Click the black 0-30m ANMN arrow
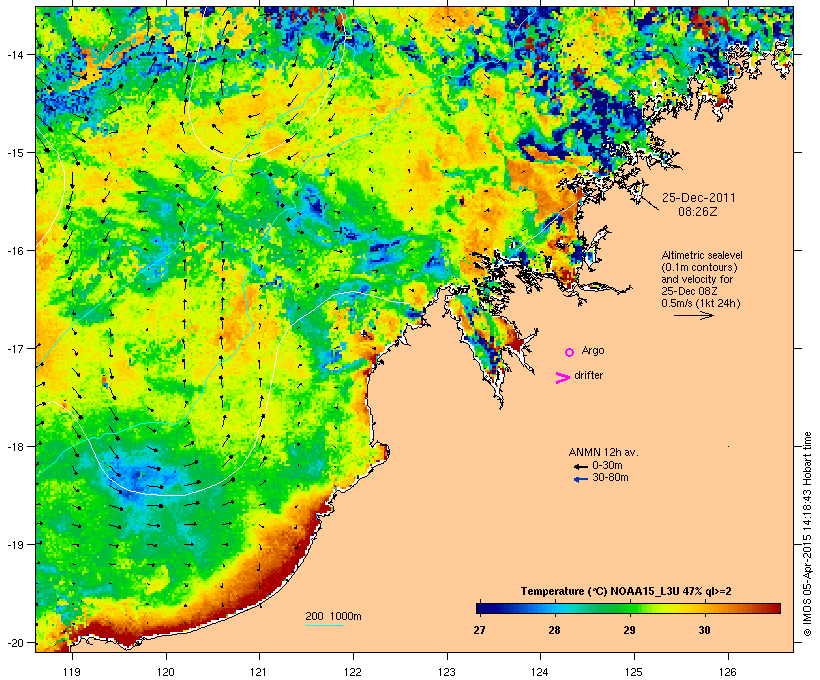 tap(580, 466)
